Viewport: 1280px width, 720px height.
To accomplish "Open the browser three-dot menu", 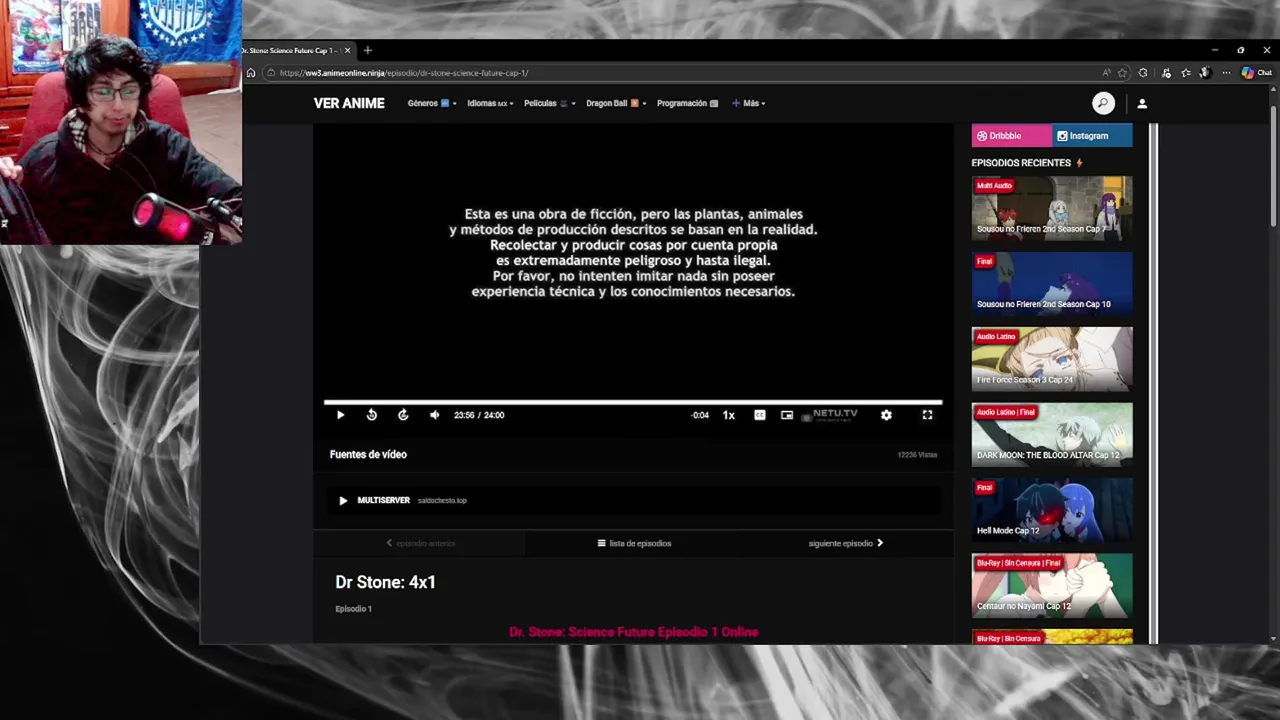I will 1226,73.
